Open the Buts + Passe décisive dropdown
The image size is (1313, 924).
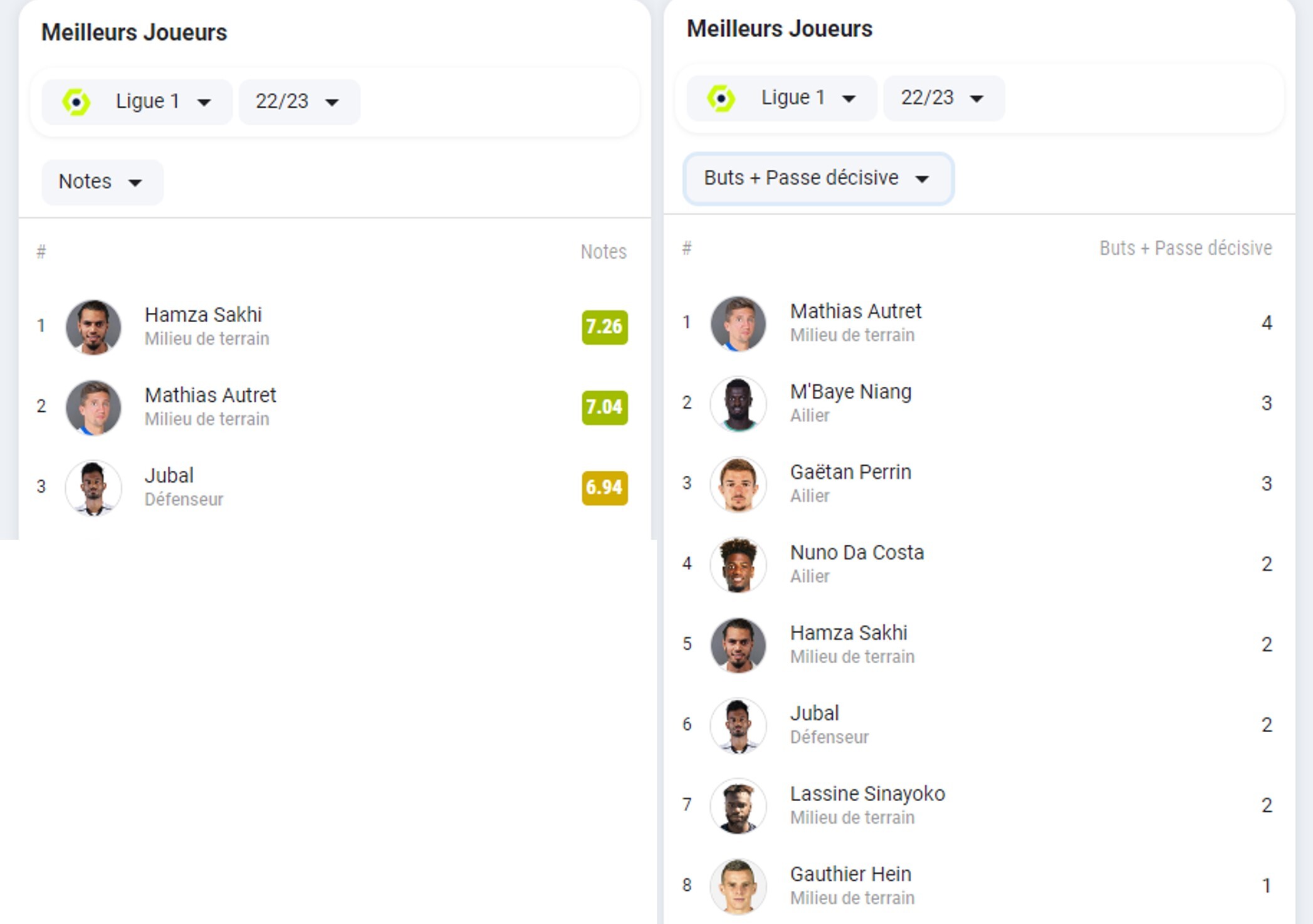817,179
